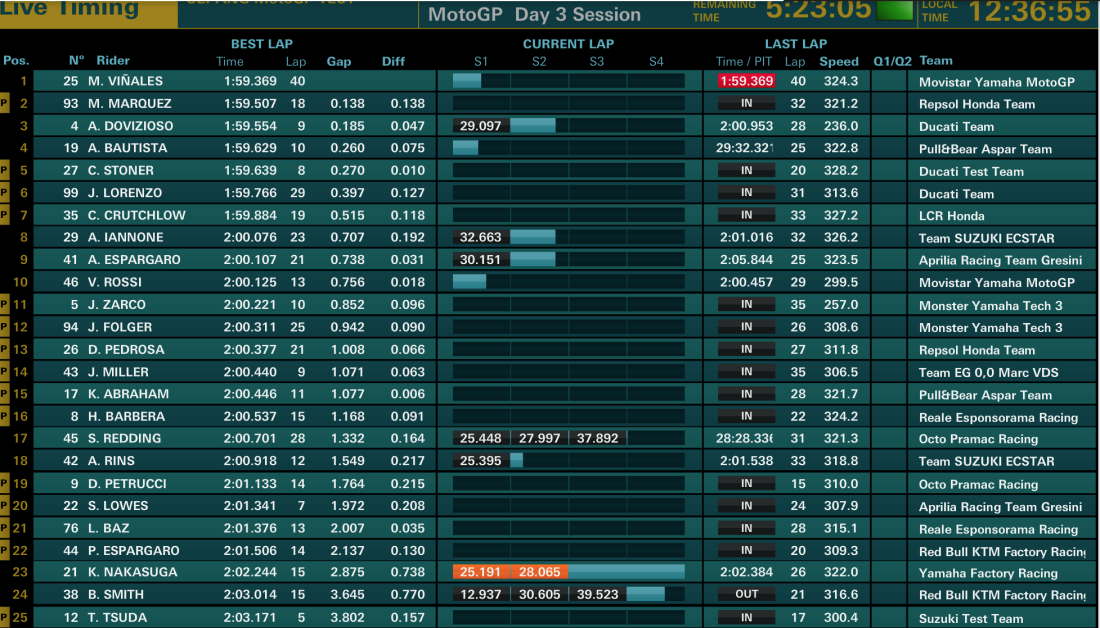This screenshot has width=1100, height=628.
Task: Click the P pit icon next to C. Stoner
Action: point(4,171)
